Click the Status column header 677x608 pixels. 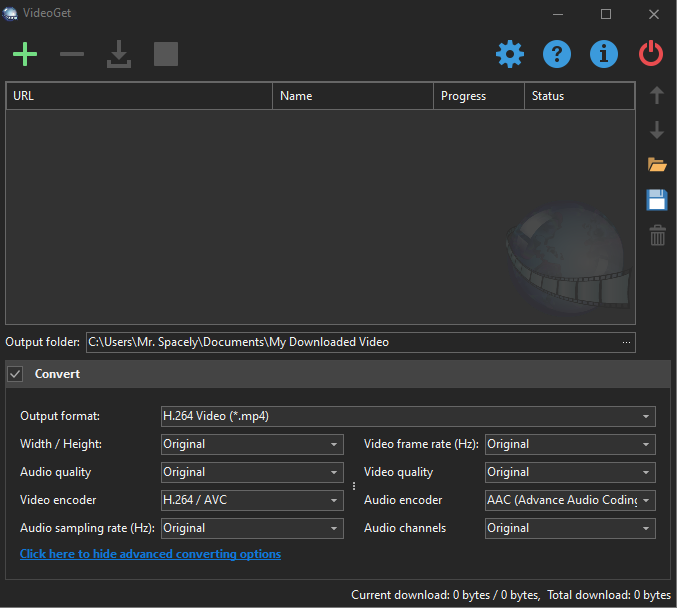579,96
